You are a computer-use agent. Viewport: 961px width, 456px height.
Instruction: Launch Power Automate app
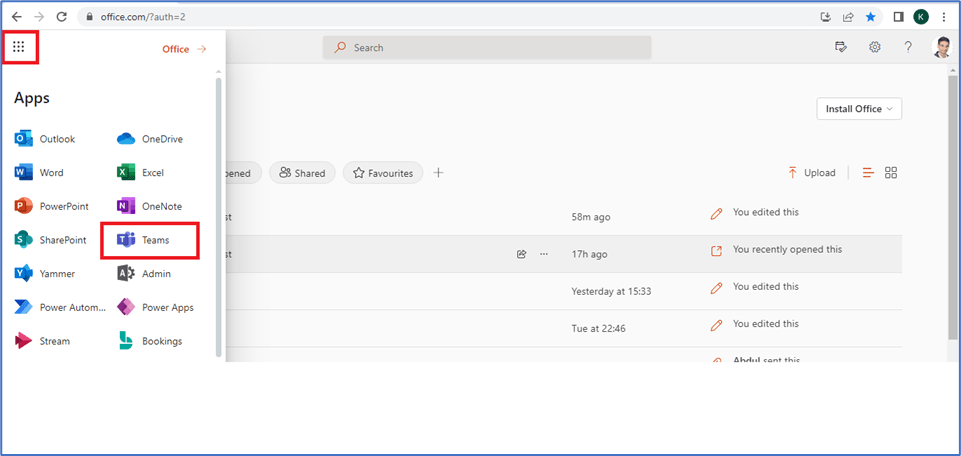tap(60, 308)
